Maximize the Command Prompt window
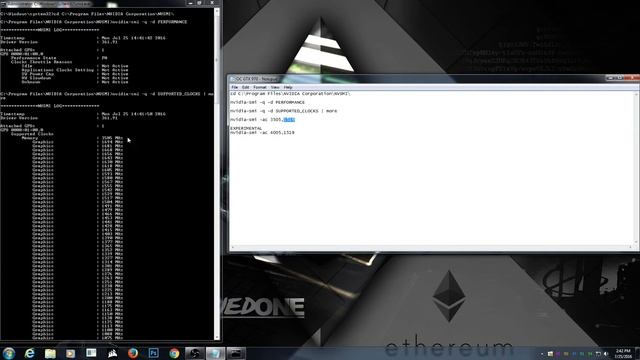 click(200, 3)
